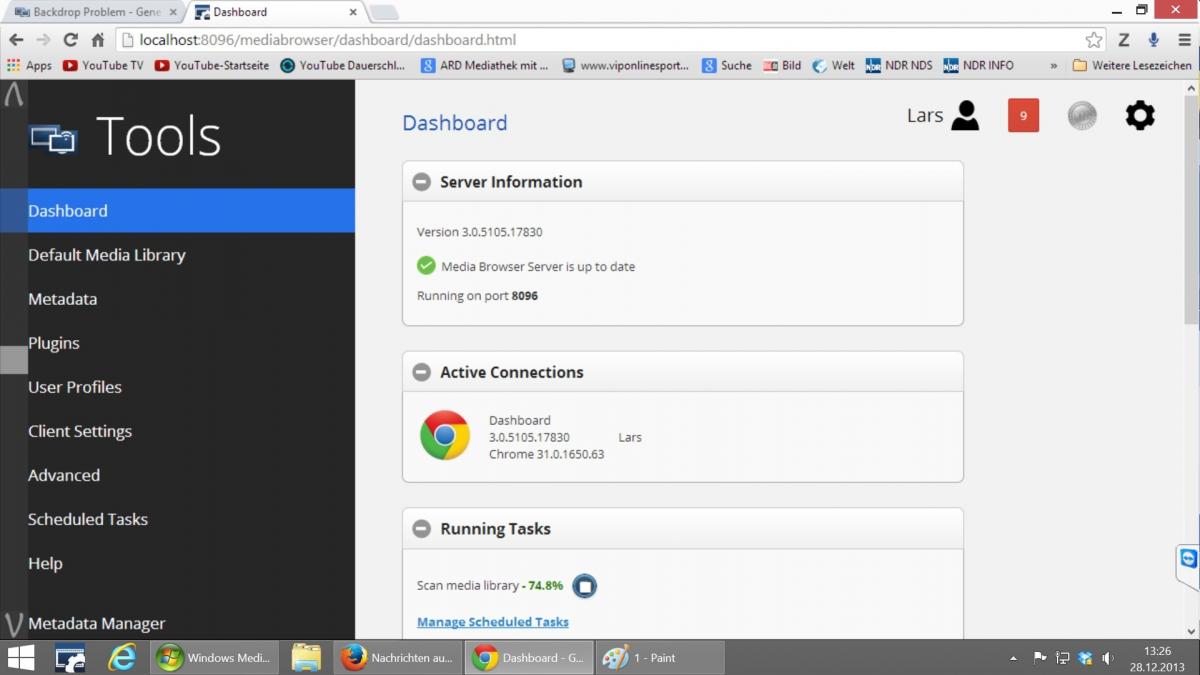This screenshot has height=675, width=1200.
Task: Switch to the Paint window in taskbar
Action: (x=661, y=657)
